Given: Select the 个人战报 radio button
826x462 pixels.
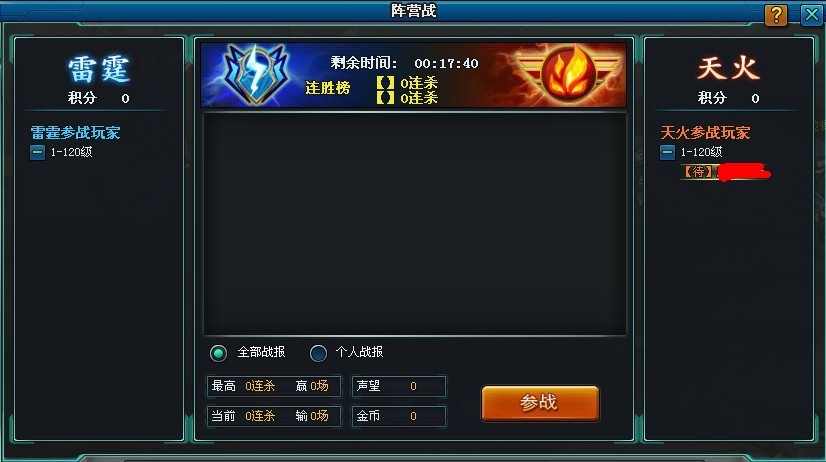Looking at the screenshot, I should pos(318,353).
